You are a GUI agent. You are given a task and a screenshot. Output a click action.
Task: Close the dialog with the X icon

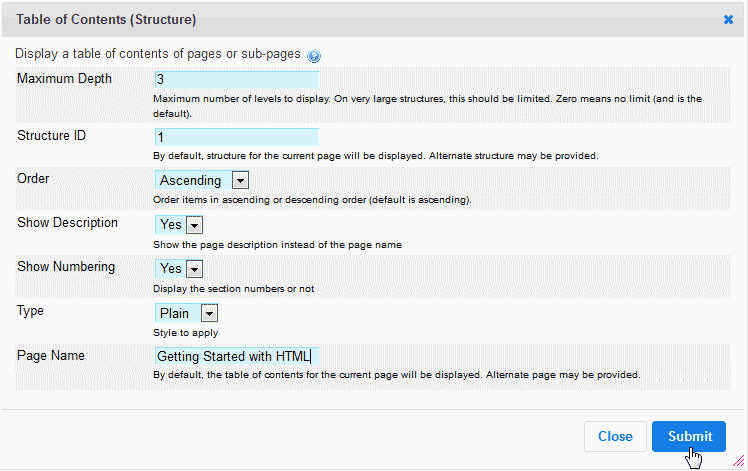point(728,19)
